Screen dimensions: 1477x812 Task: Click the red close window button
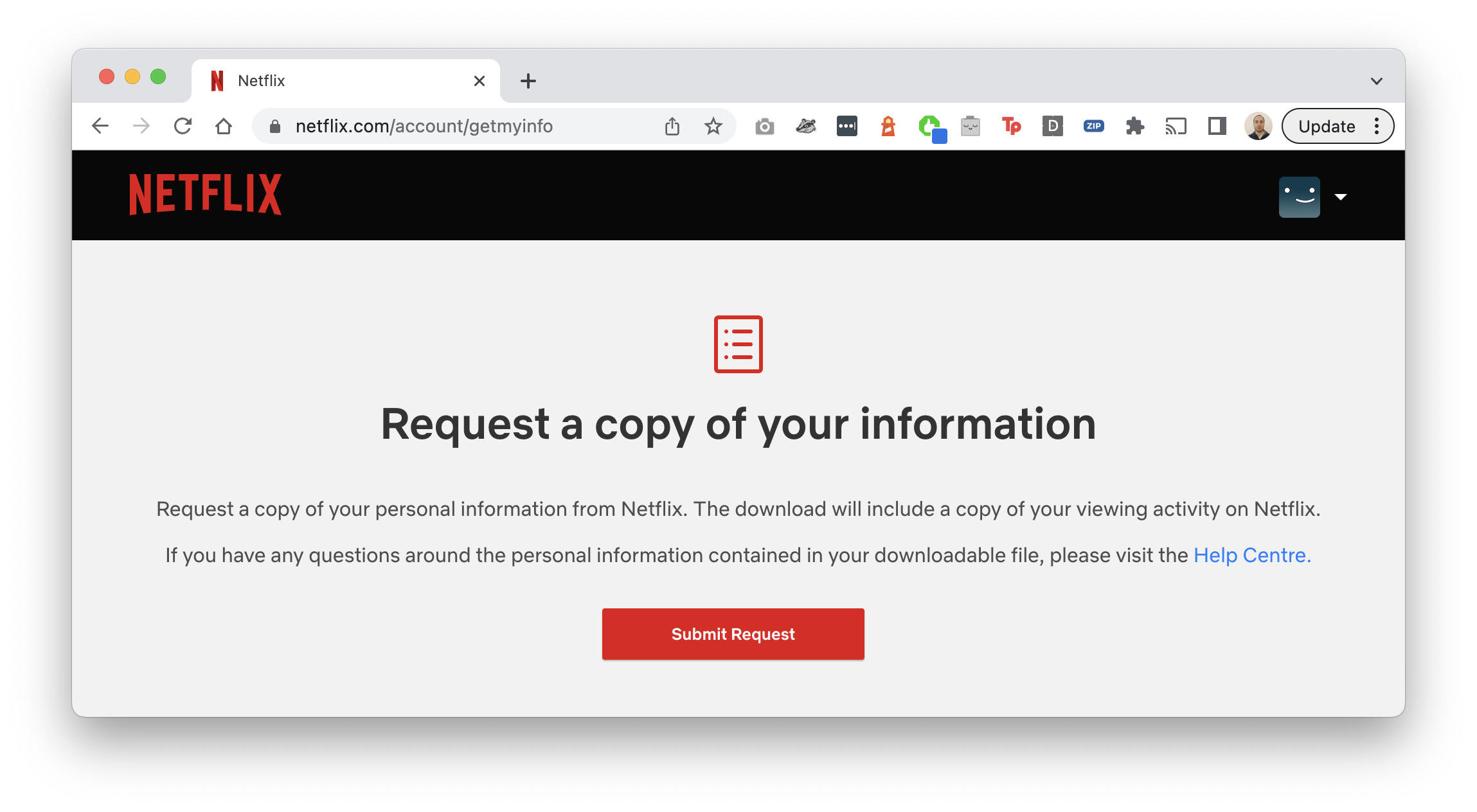[x=107, y=77]
